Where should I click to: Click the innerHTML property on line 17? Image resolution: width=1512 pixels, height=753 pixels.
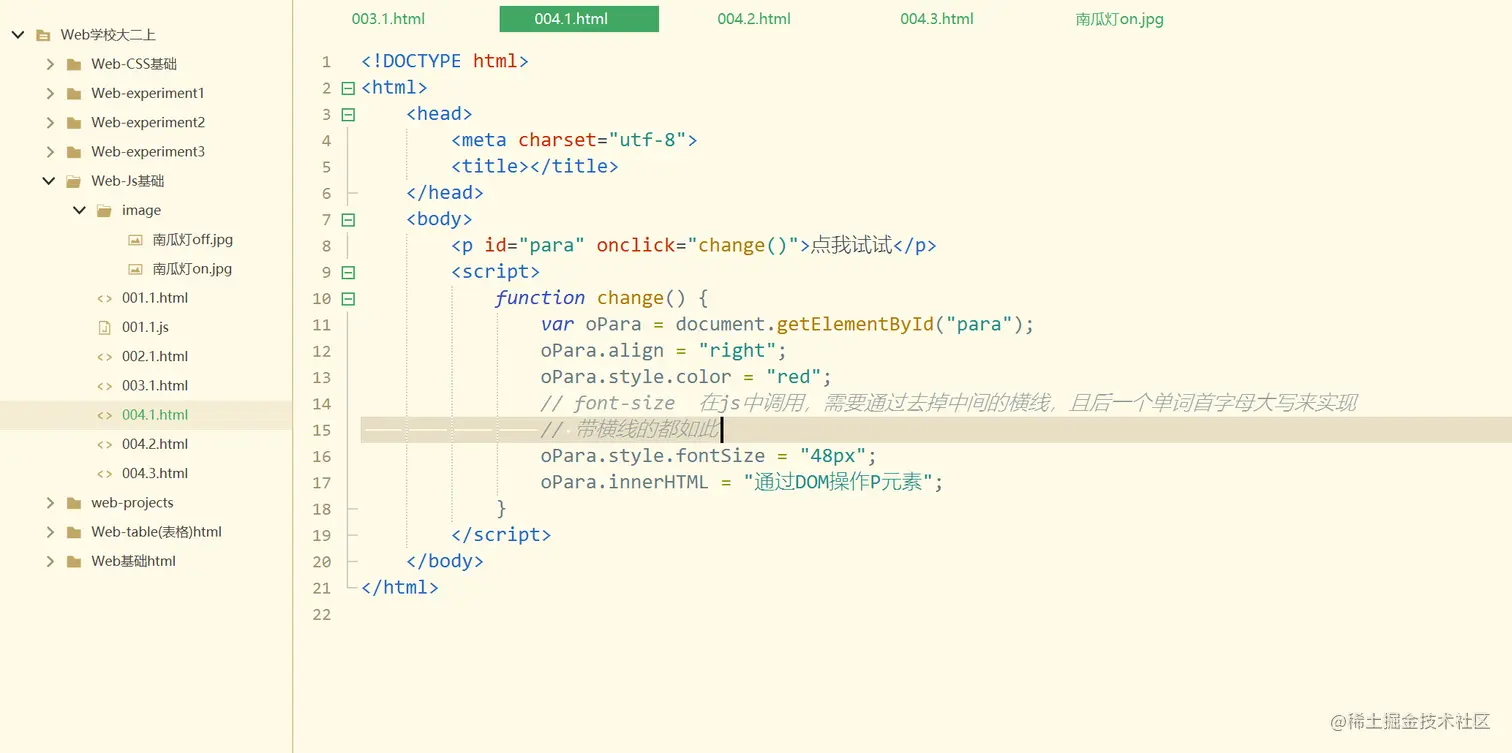coord(658,482)
